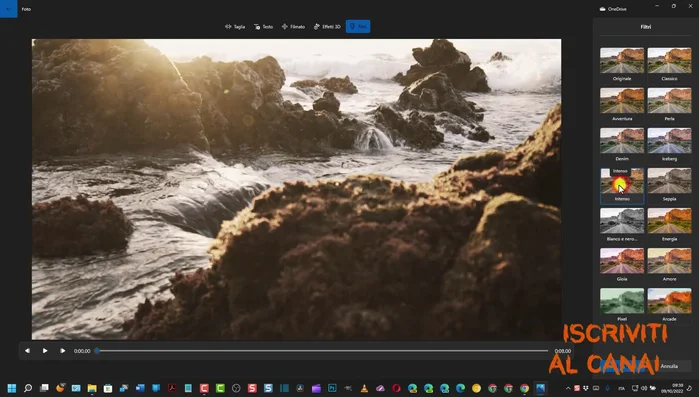Apply the Arcade filter thumbnail
The image size is (699, 397).
tap(669, 301)
